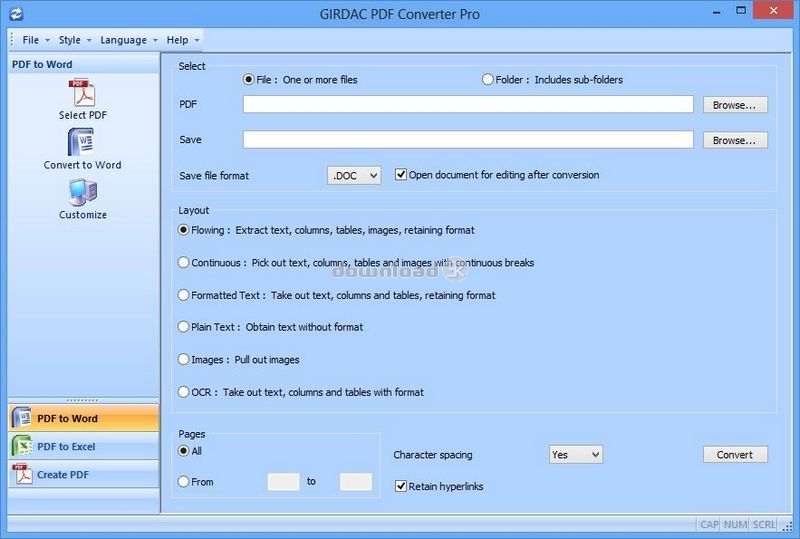
Task: Click the Save path input field
Action: (468, 139)
